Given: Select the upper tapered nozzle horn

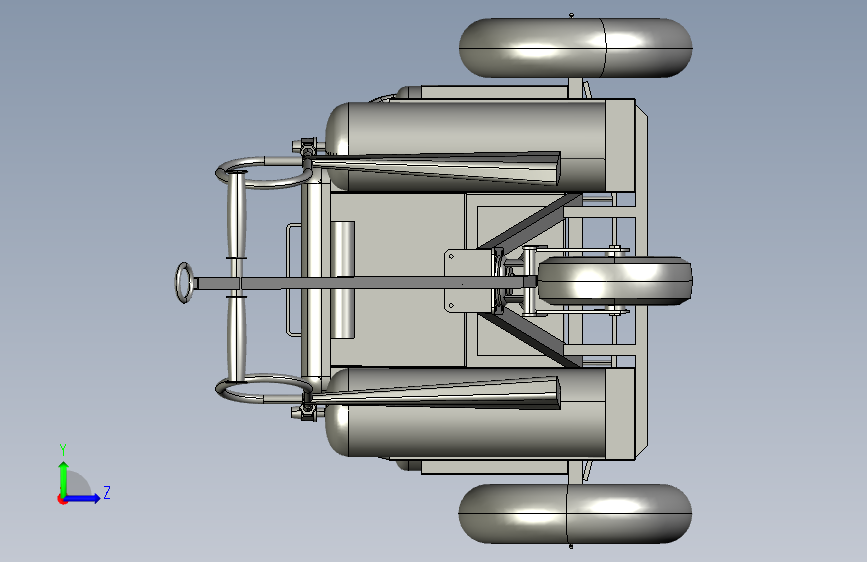Looking at the screenshot, I should click(x=434, y=168).
